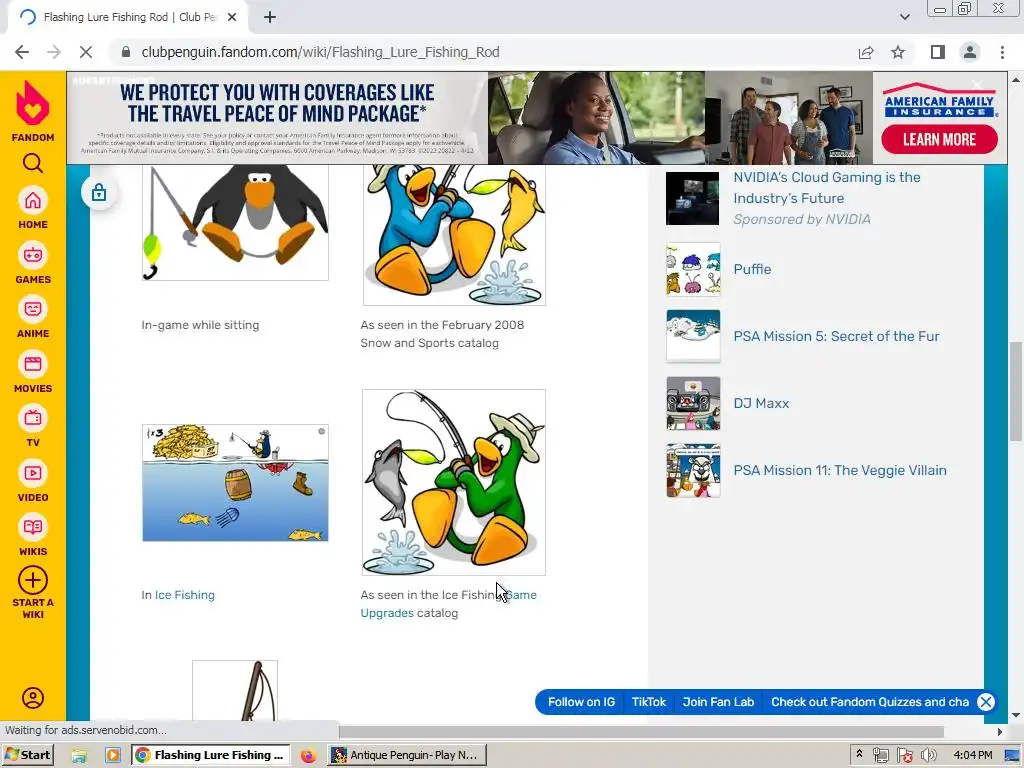Open the Chrome profile avatar icon
1024x768 pixels.
pos(970,52)
